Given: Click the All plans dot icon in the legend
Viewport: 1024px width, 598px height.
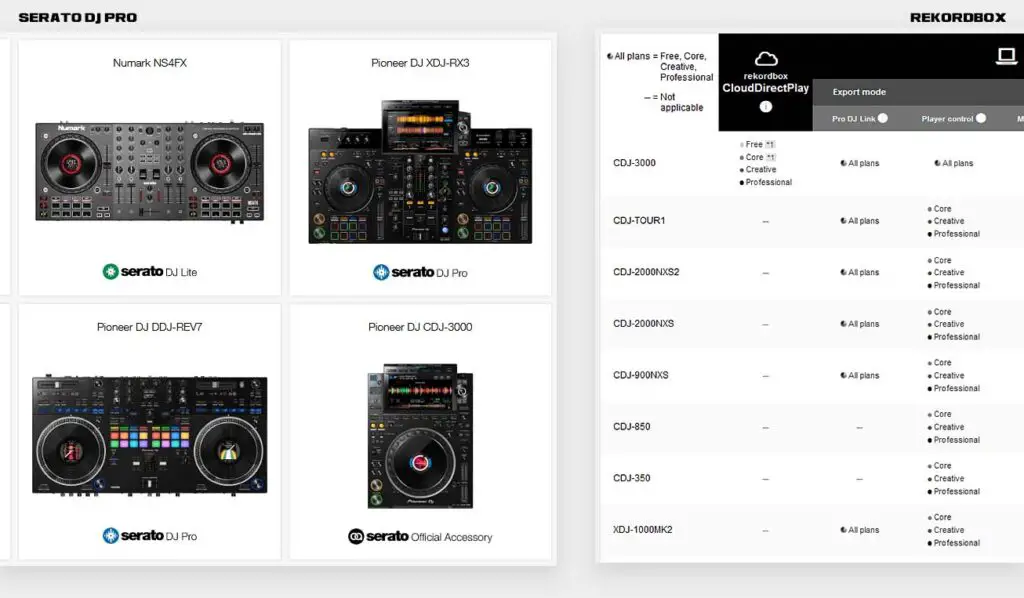Looking at the screenshot, I should 610,56.
